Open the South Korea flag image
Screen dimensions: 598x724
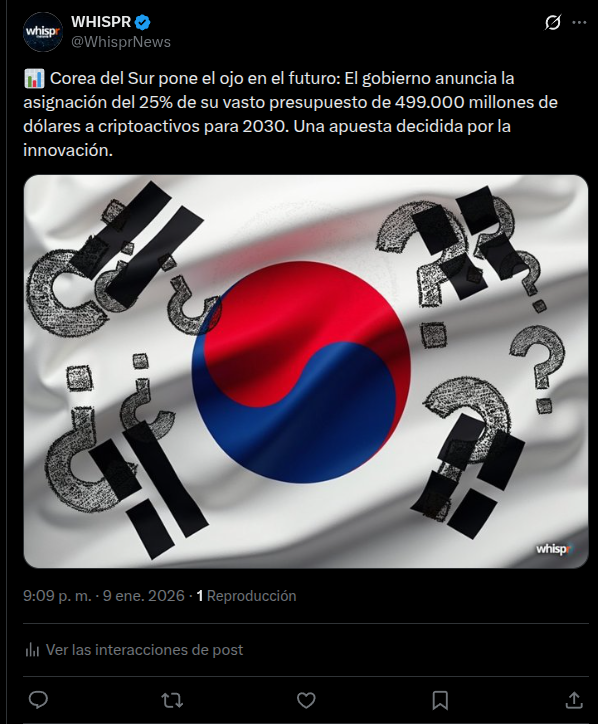(306, 371)
